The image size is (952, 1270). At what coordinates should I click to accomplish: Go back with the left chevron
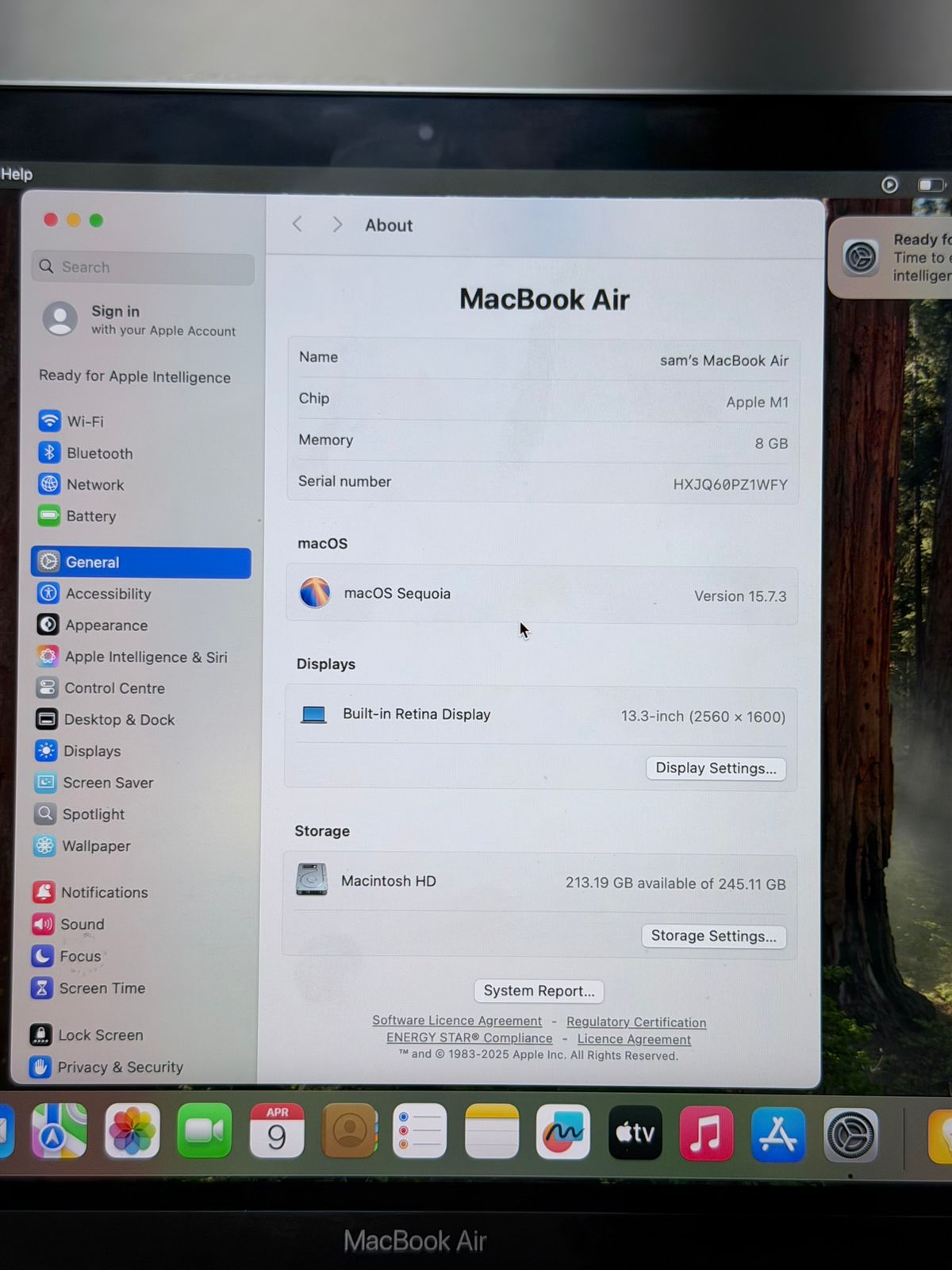297,224
